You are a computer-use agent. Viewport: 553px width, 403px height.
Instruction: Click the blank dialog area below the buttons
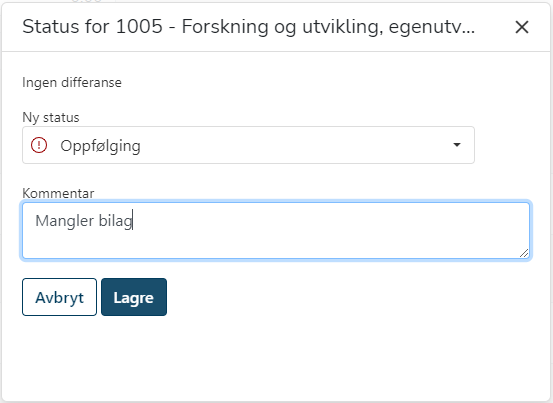tap(276, 358)
